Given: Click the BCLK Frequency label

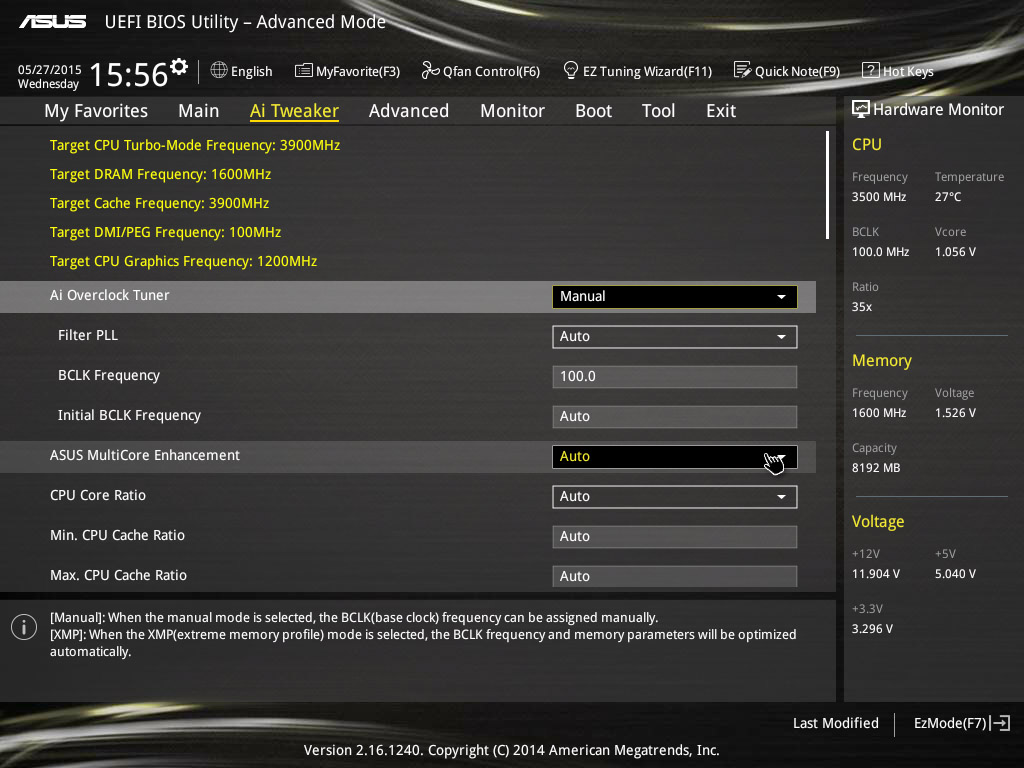Looking at the screenshot, I should [x=108, y=376].
